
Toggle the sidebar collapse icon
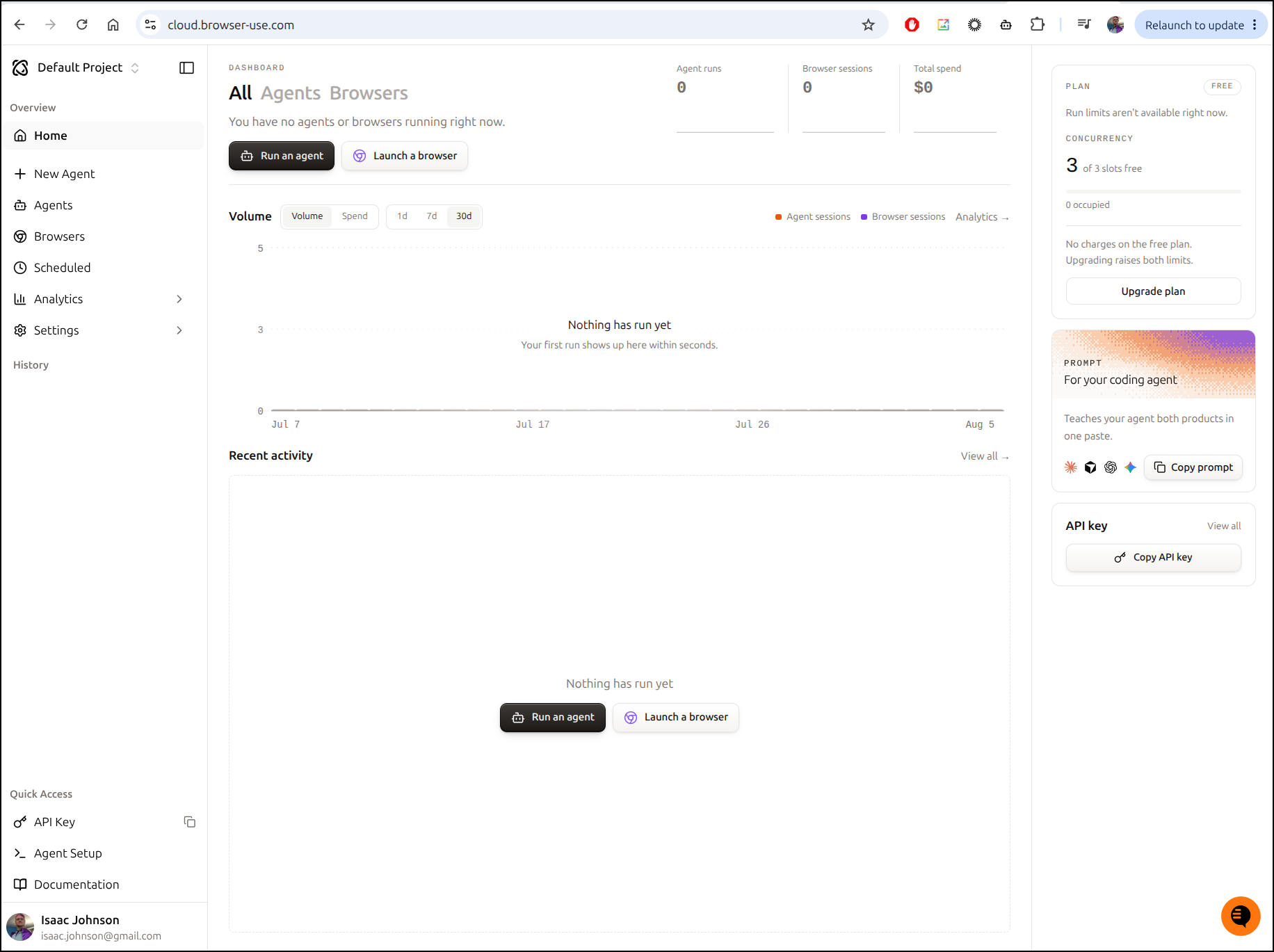click(186, 67)
